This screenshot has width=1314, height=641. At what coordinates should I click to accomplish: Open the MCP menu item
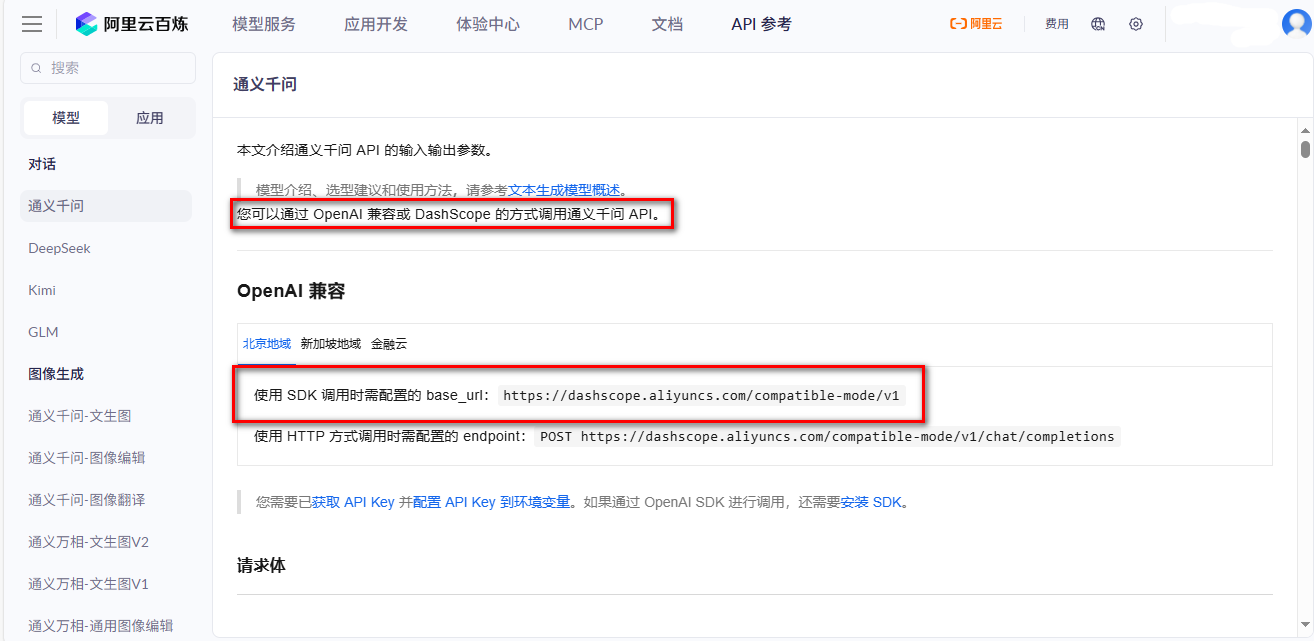click(x=586, y=24)
